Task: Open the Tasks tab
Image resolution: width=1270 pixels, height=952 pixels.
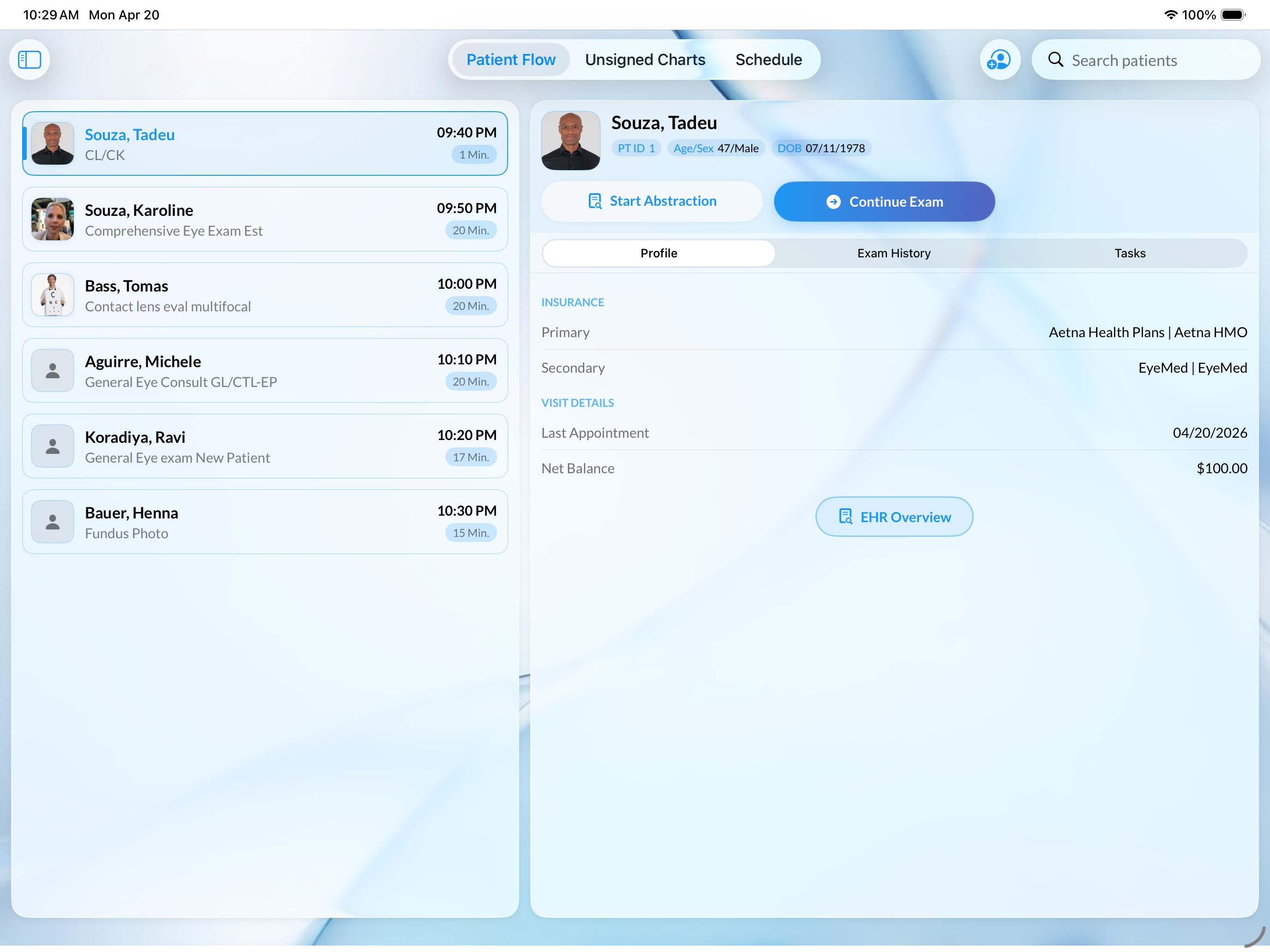Action: tap(1129, 253)
